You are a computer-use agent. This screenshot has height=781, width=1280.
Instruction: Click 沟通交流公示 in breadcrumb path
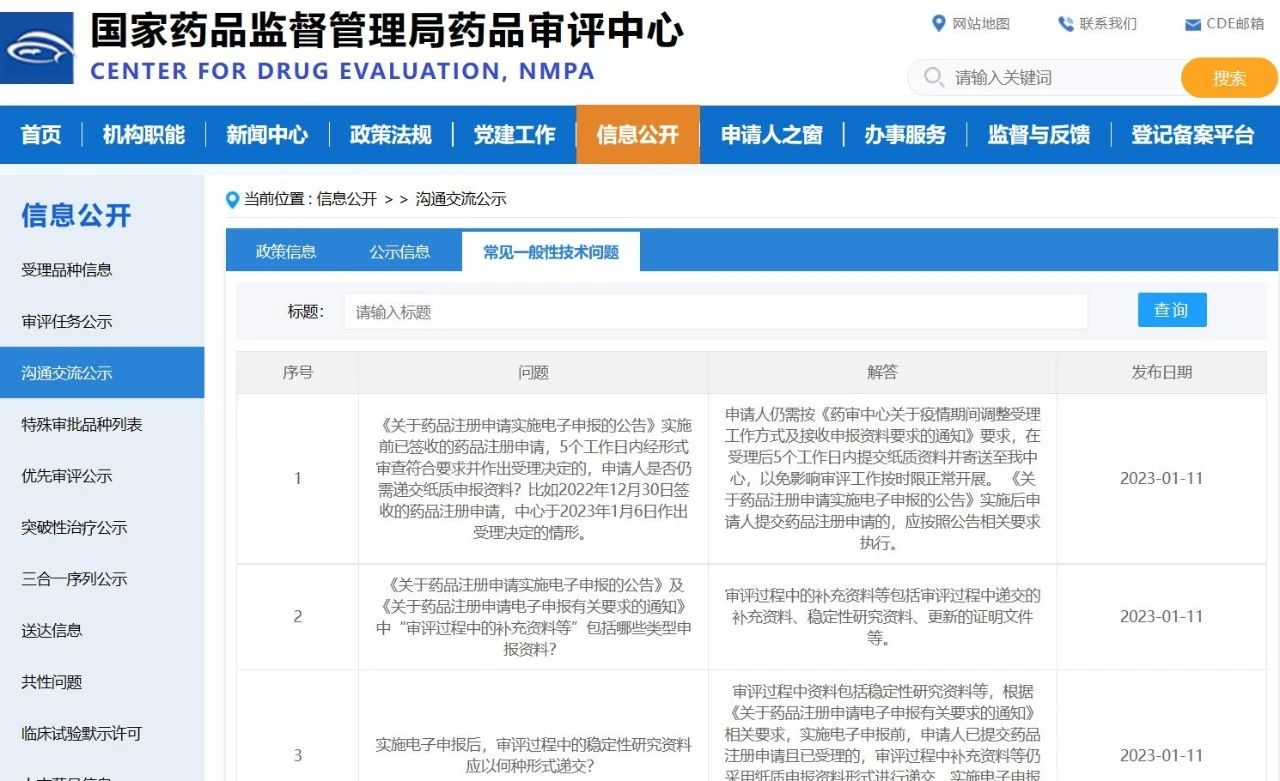(461, 199)
